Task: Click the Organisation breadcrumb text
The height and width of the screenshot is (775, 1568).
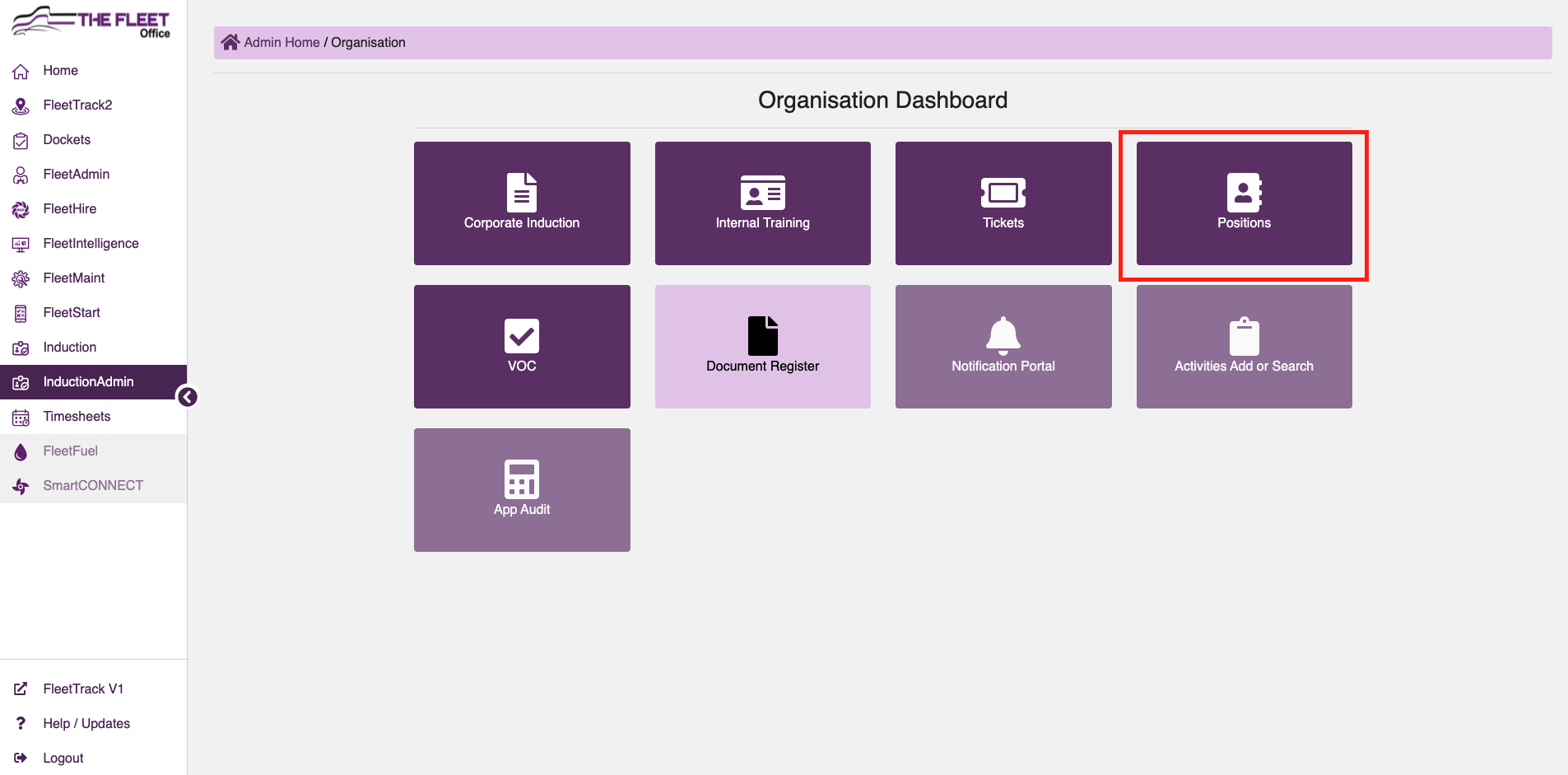Action: click(x=368, y=42)
